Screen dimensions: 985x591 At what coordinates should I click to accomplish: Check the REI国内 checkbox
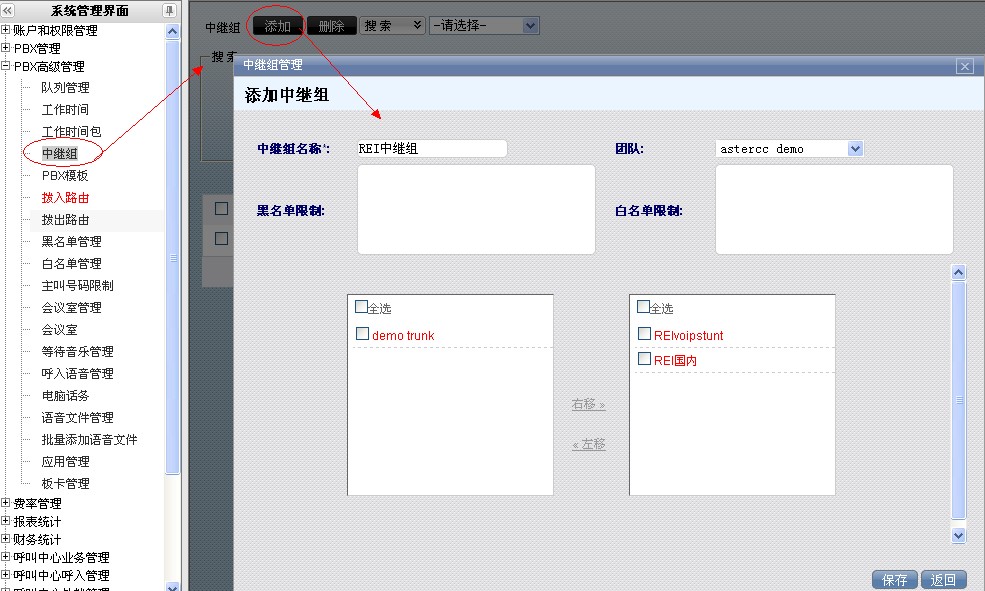click(645, 358)
